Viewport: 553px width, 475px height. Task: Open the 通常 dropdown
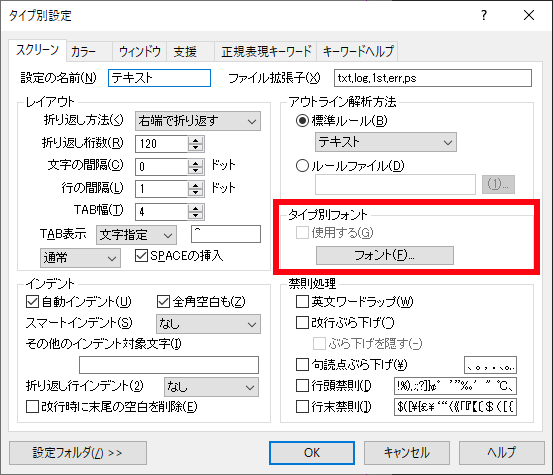pos(80,258)
